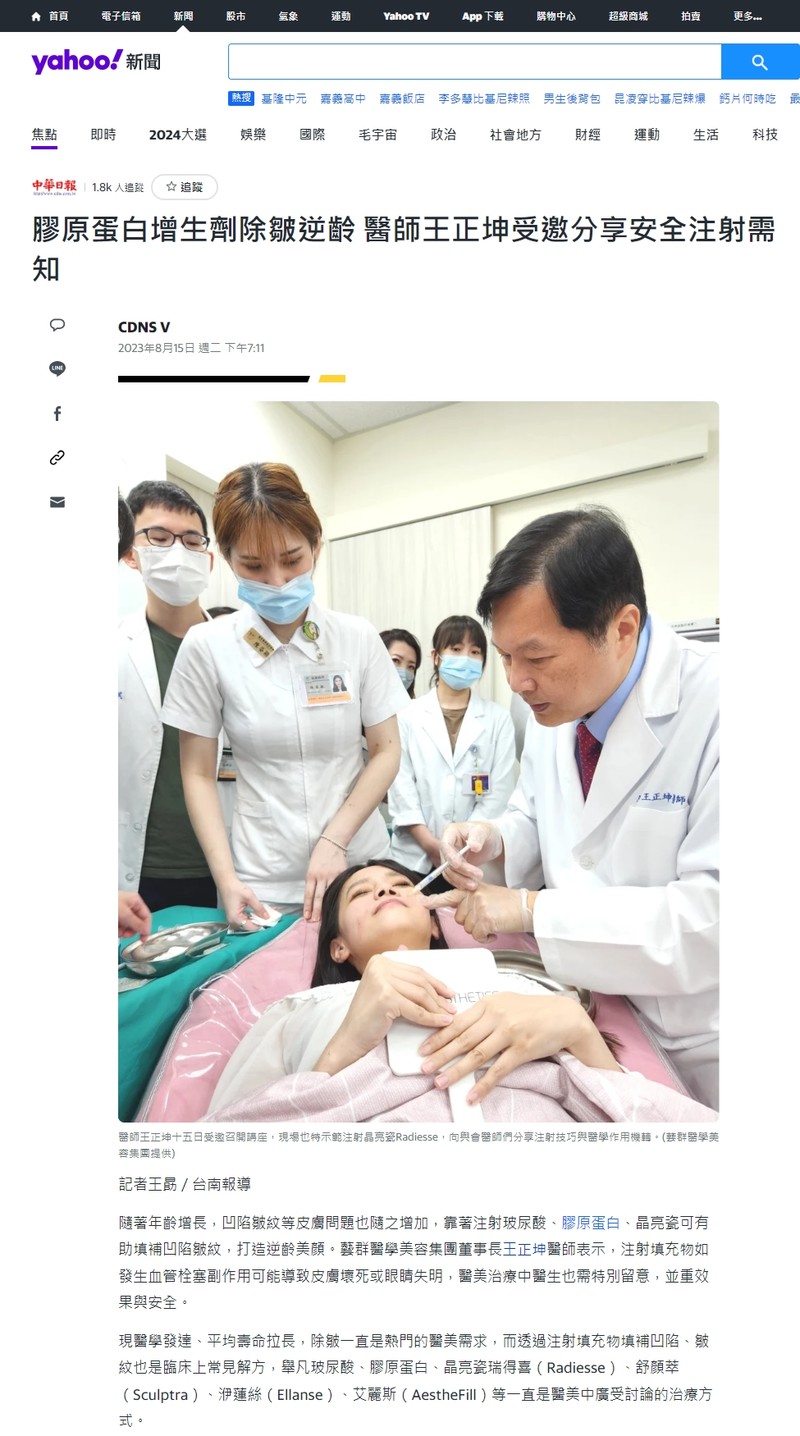
Task: Share article via LINE icon
Action: click(57, 369)
